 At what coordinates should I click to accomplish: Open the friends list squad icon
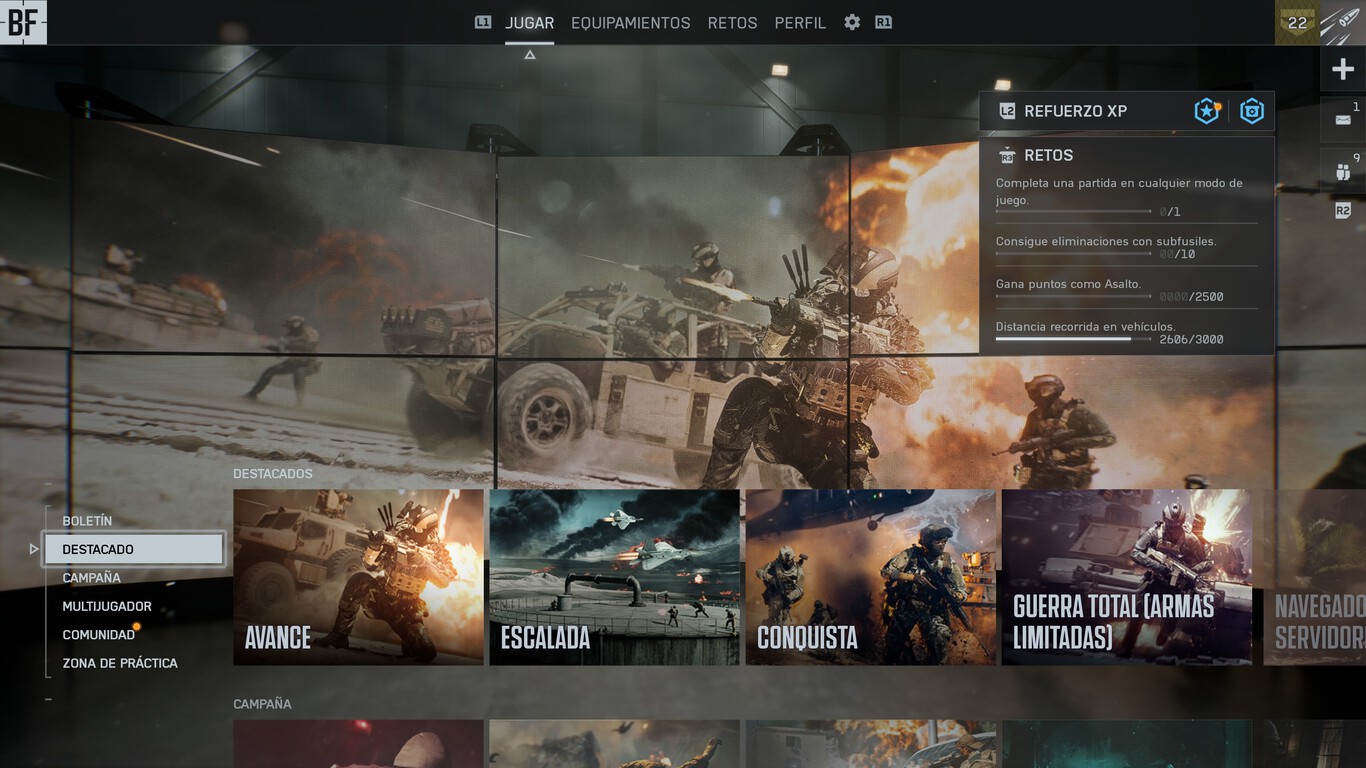pyautogui.click(x=1342, y=171)
